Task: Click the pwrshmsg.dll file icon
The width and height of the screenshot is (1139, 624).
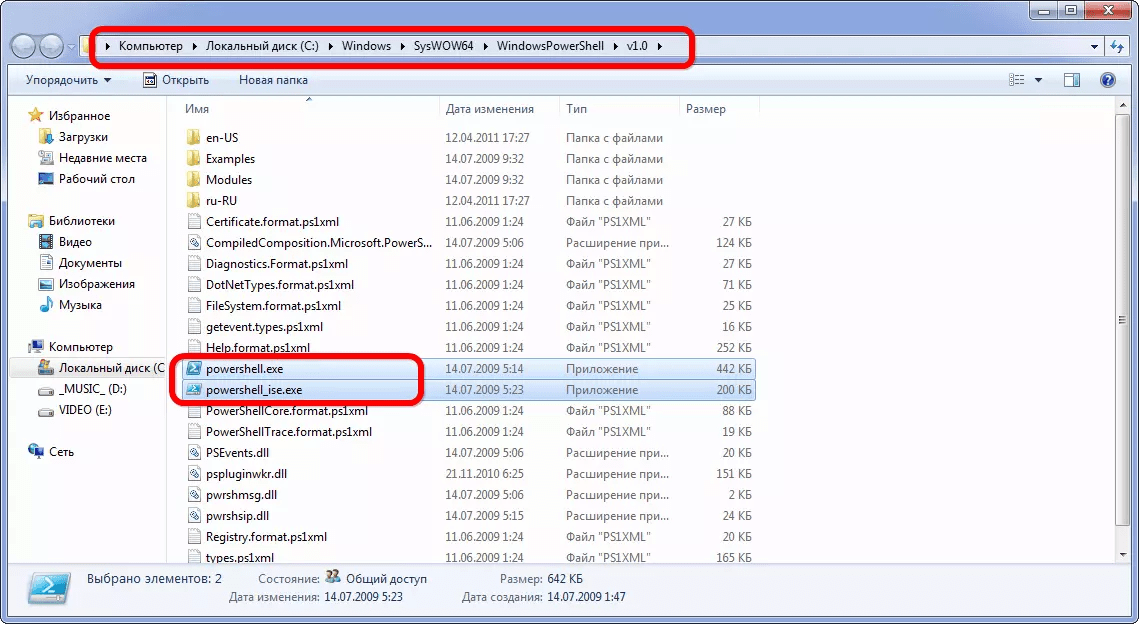Action: coord(193,495)
